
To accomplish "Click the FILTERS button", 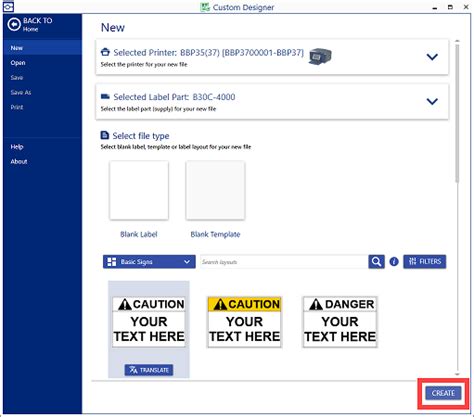I will pyautogui.click(x=425, y=262).
